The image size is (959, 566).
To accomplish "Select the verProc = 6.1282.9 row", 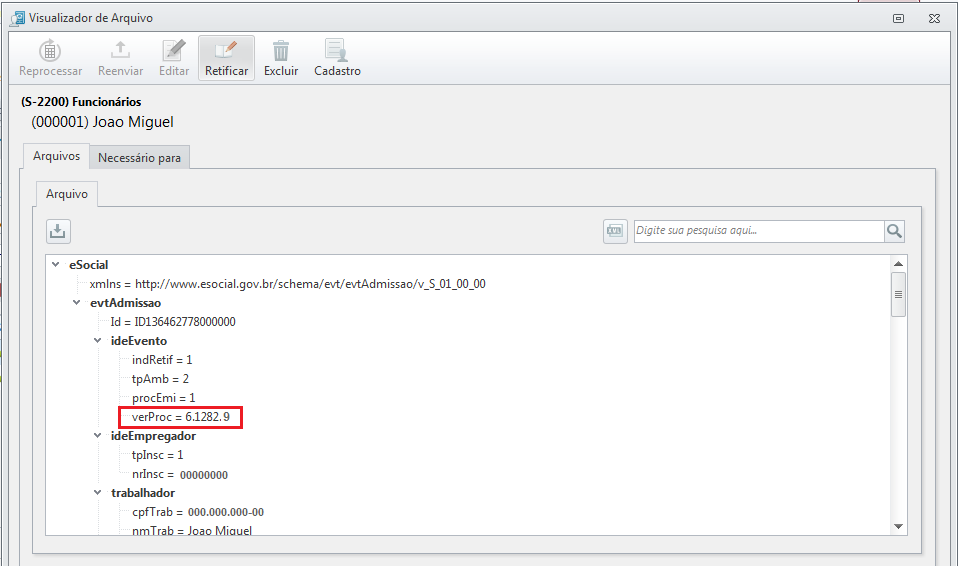I will pyautogui.click(x=181, y=417).
